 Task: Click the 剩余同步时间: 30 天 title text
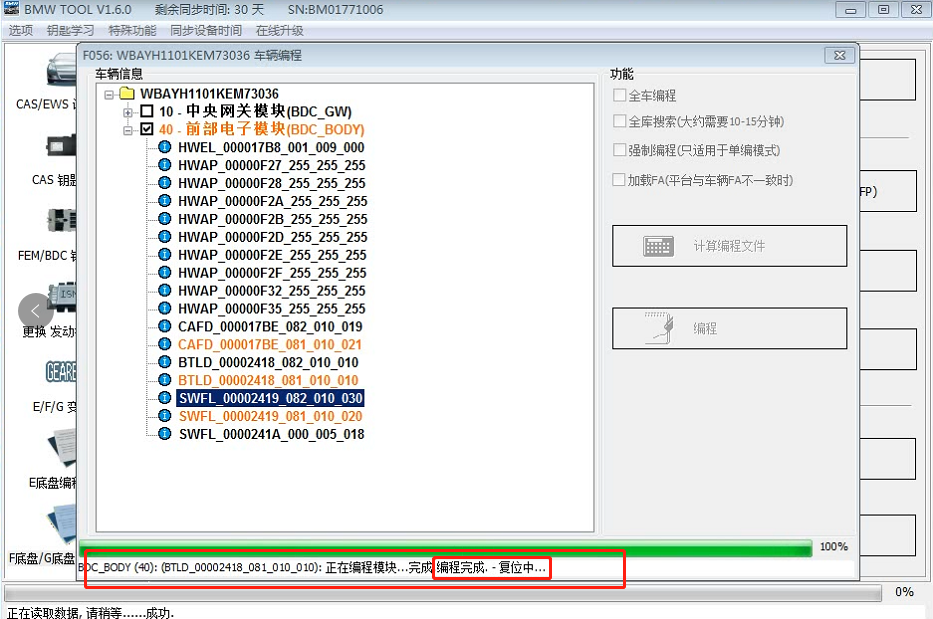(209, 10)
